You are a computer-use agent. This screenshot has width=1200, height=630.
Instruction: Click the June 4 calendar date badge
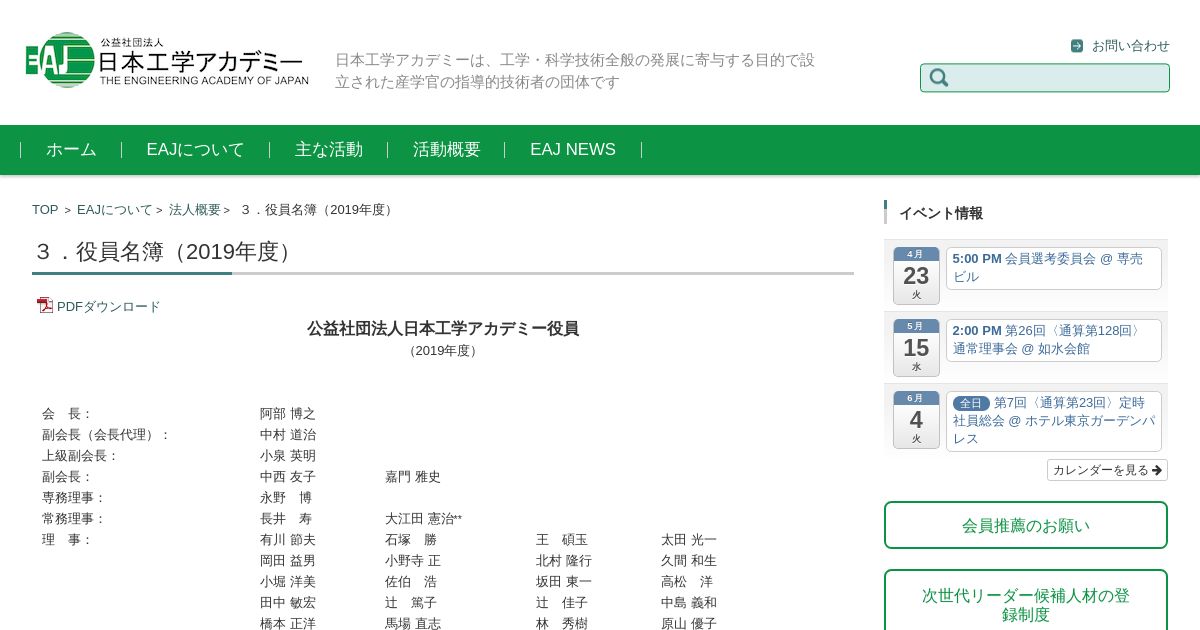tap(916, 419)
